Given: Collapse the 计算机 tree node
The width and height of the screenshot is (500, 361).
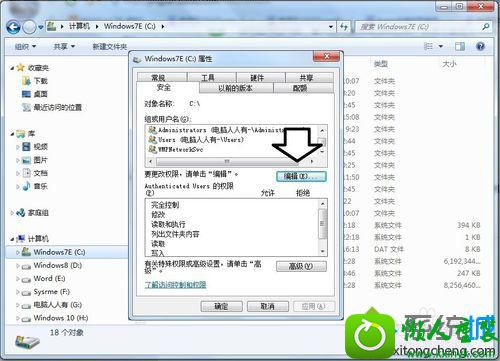Looking at the screenshot, I should pyautogui.click(x=12, y=239).
